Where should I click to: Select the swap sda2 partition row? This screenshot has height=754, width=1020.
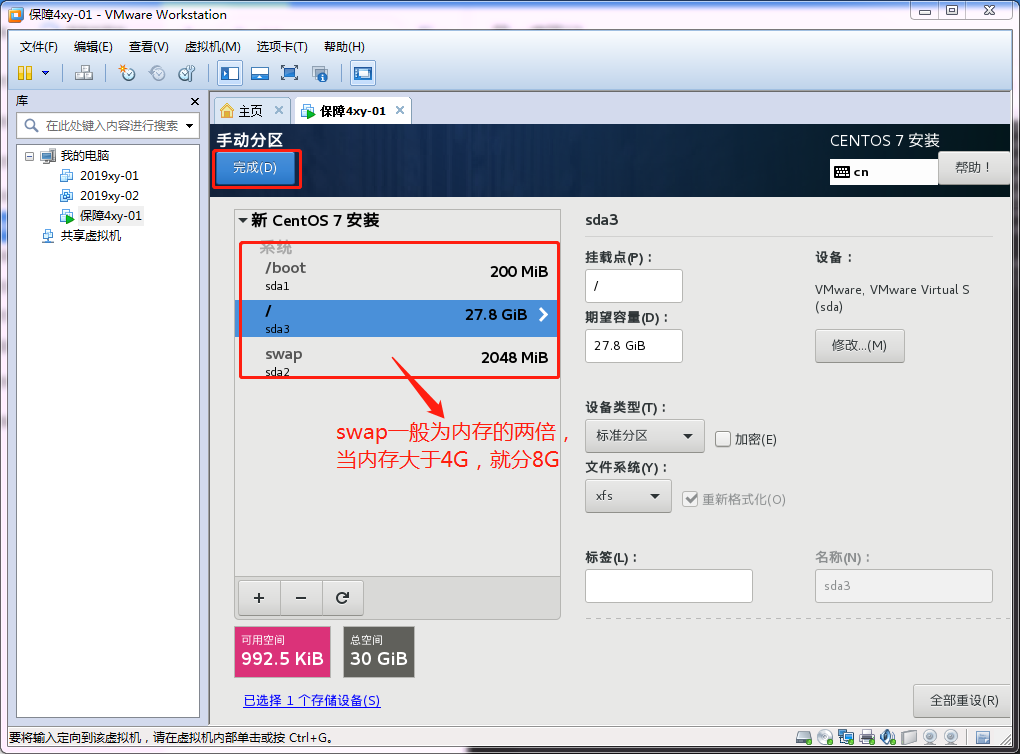click(x=397, y=360)
